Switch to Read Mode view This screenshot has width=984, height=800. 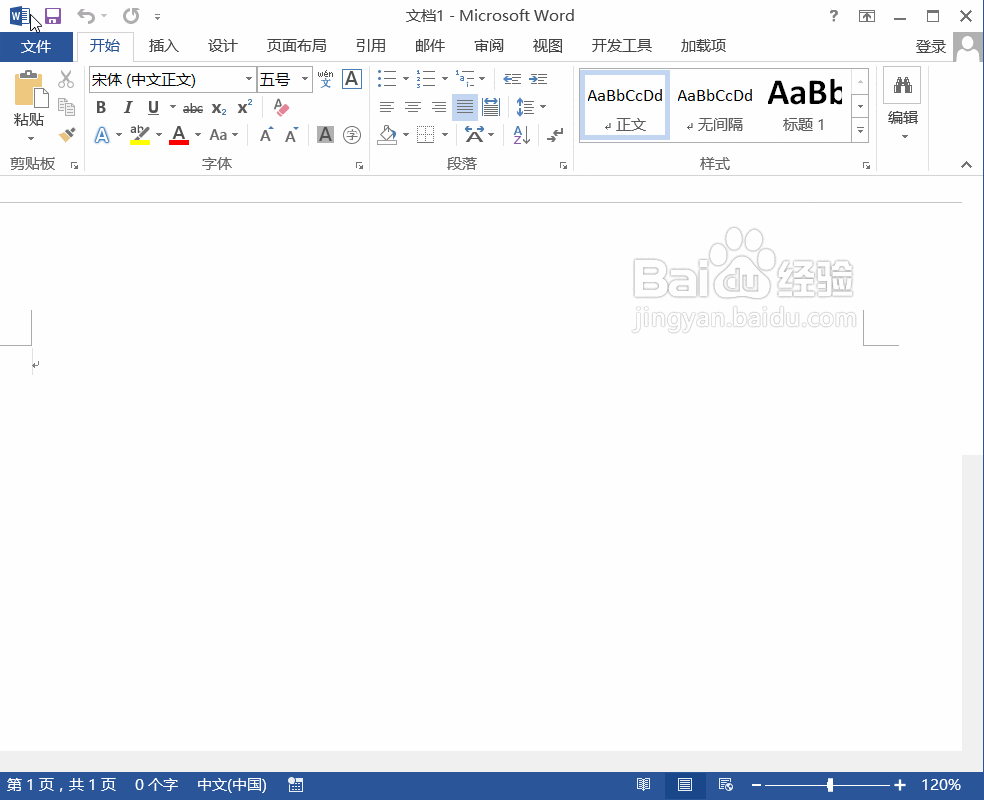(x=643, y=784)
